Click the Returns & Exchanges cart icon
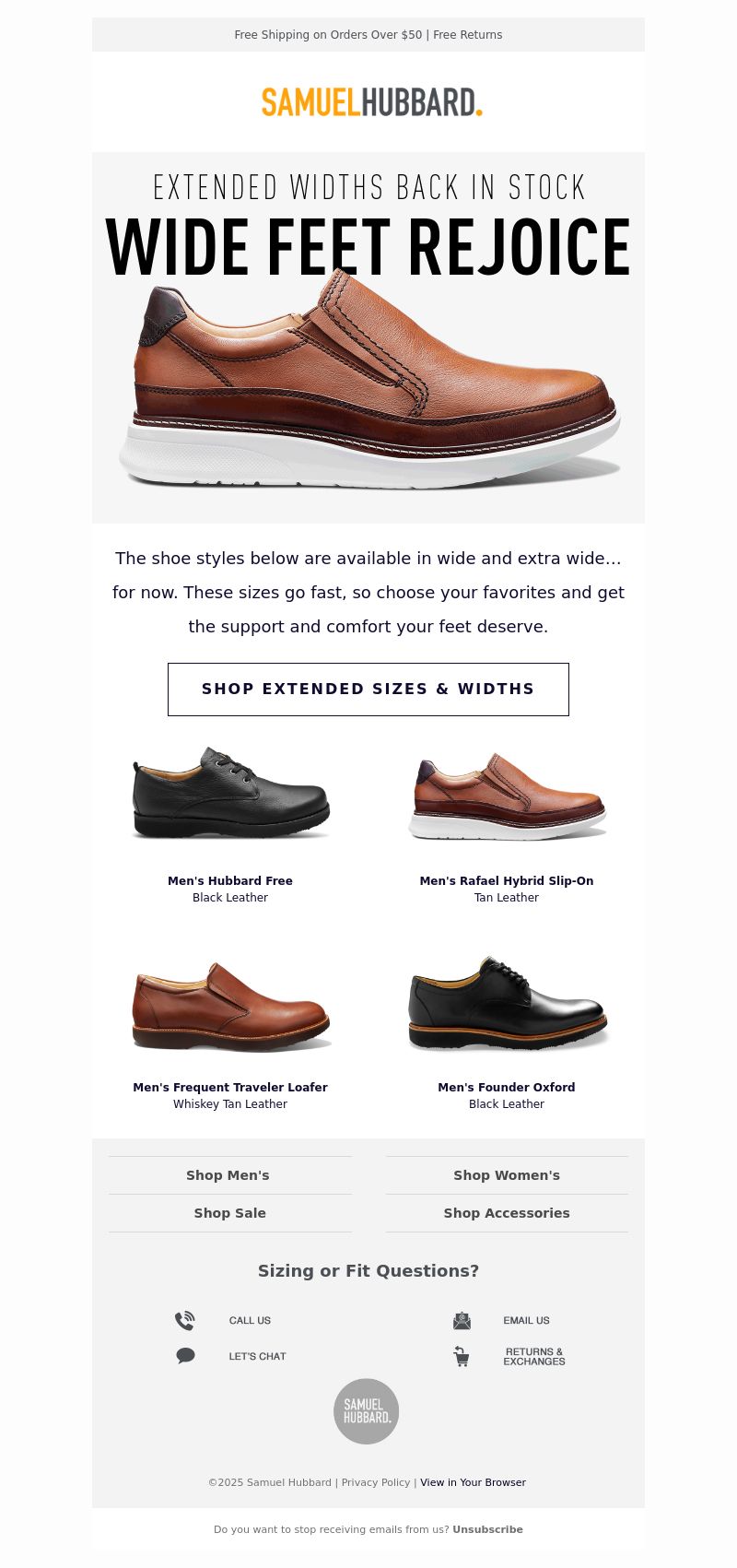 click(x=462, y=1356)
